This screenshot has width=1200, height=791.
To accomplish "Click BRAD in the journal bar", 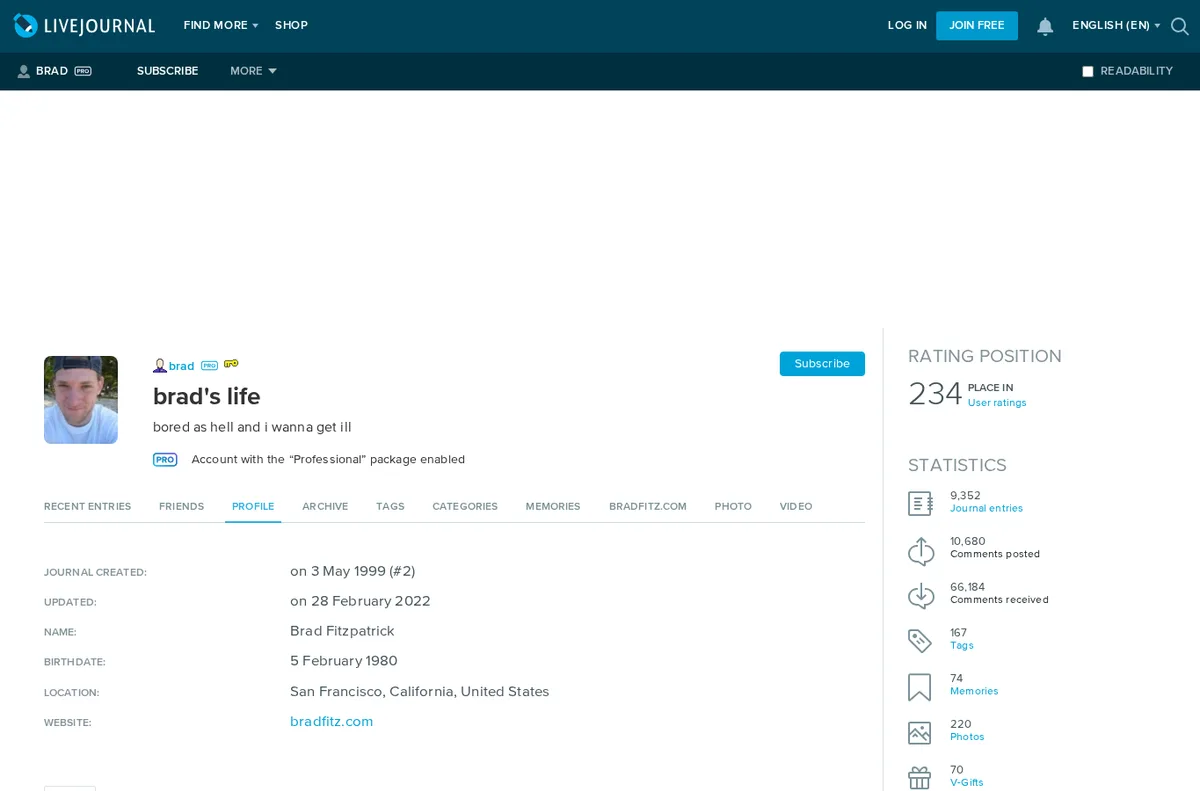I will point(52,71).
